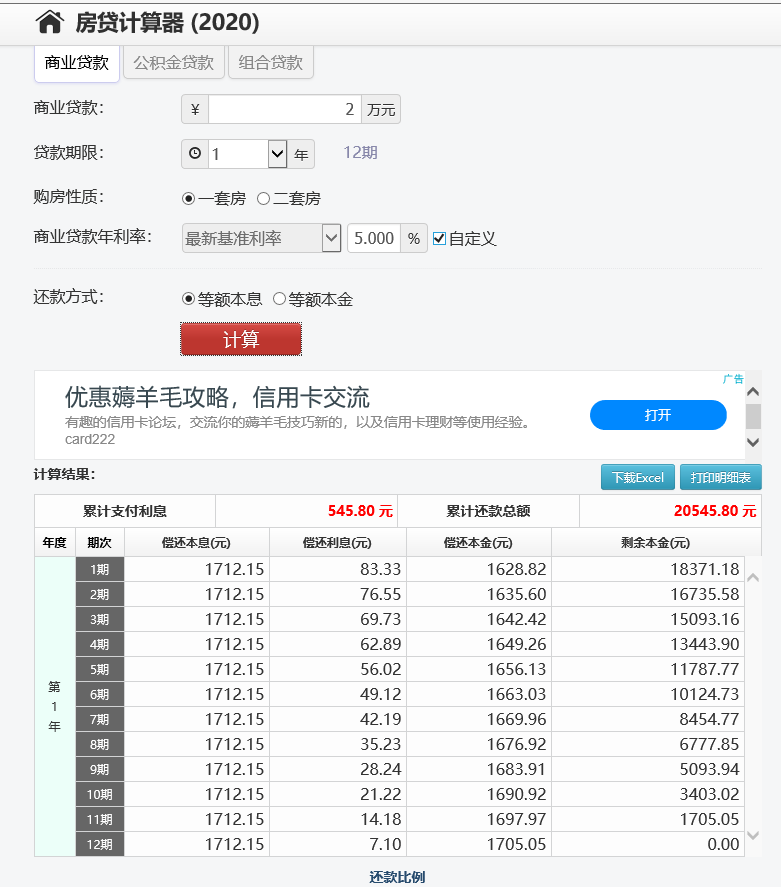Click the results table scroll-down arrow
Screen dimensions: 781x887
point(754,835)
